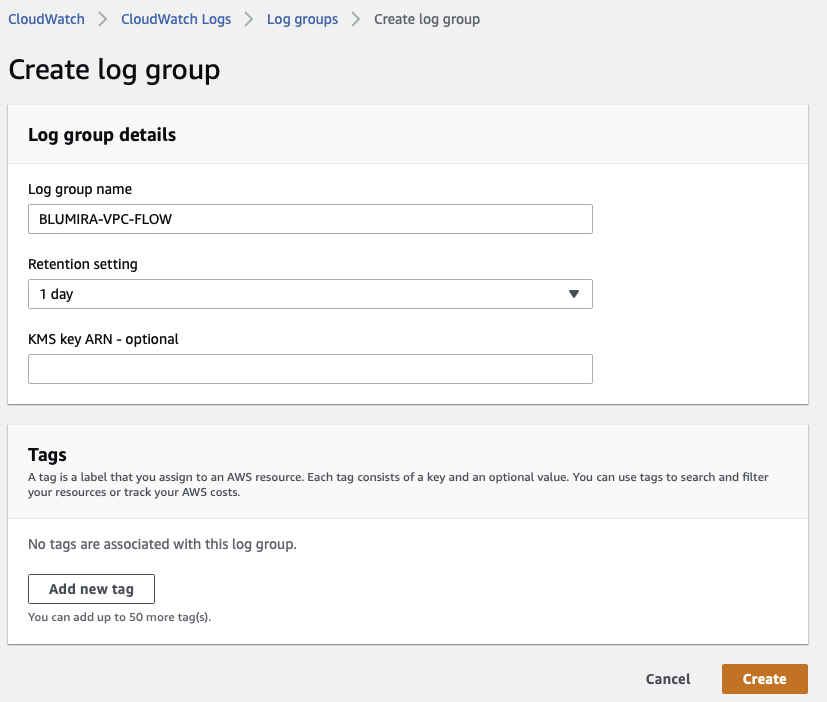Focus the KMS key ARN field
This screenshot has height=702, width=827.
pos(310,369)
